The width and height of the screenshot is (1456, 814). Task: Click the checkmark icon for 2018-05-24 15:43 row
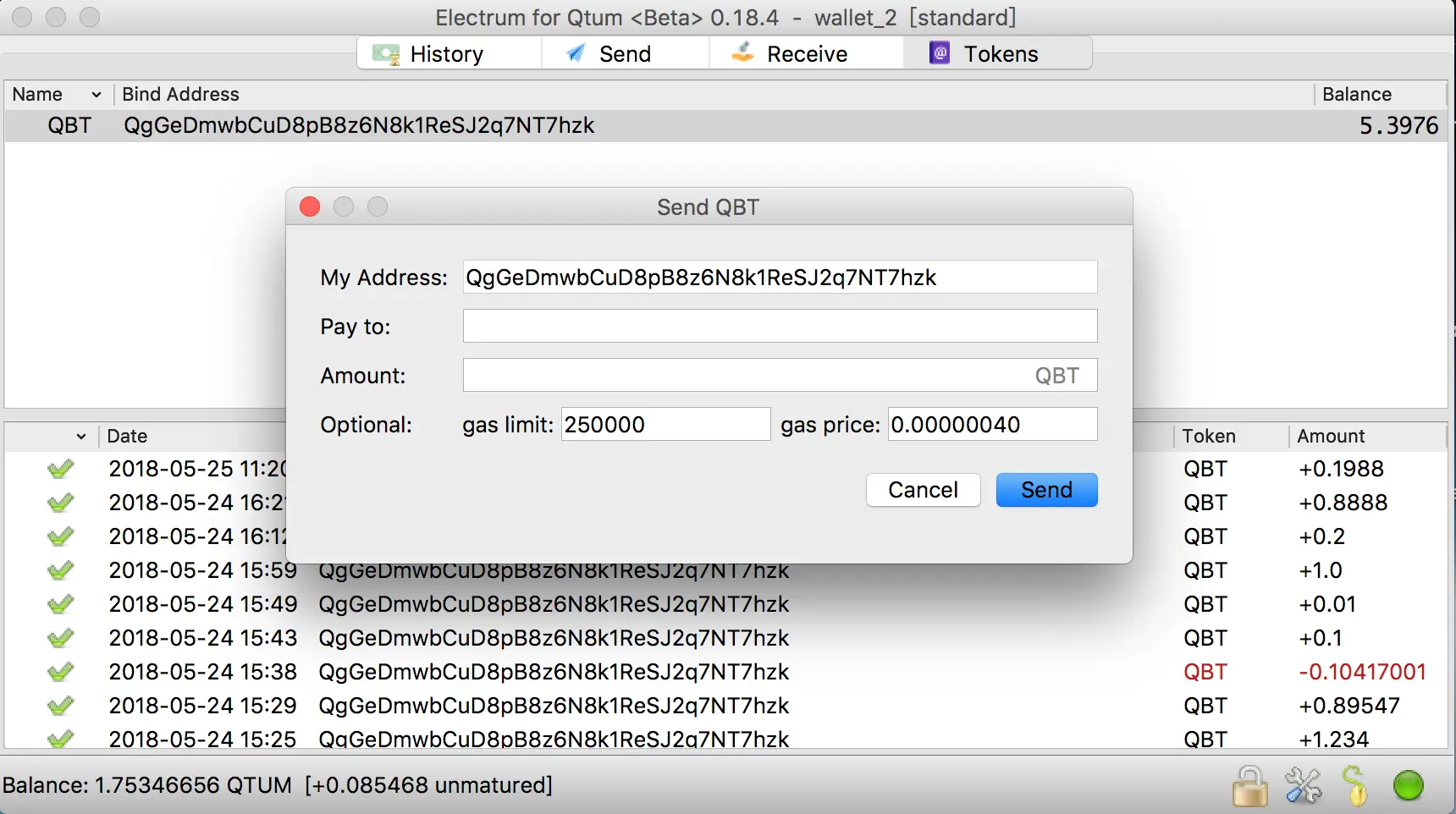coord(60,638)
